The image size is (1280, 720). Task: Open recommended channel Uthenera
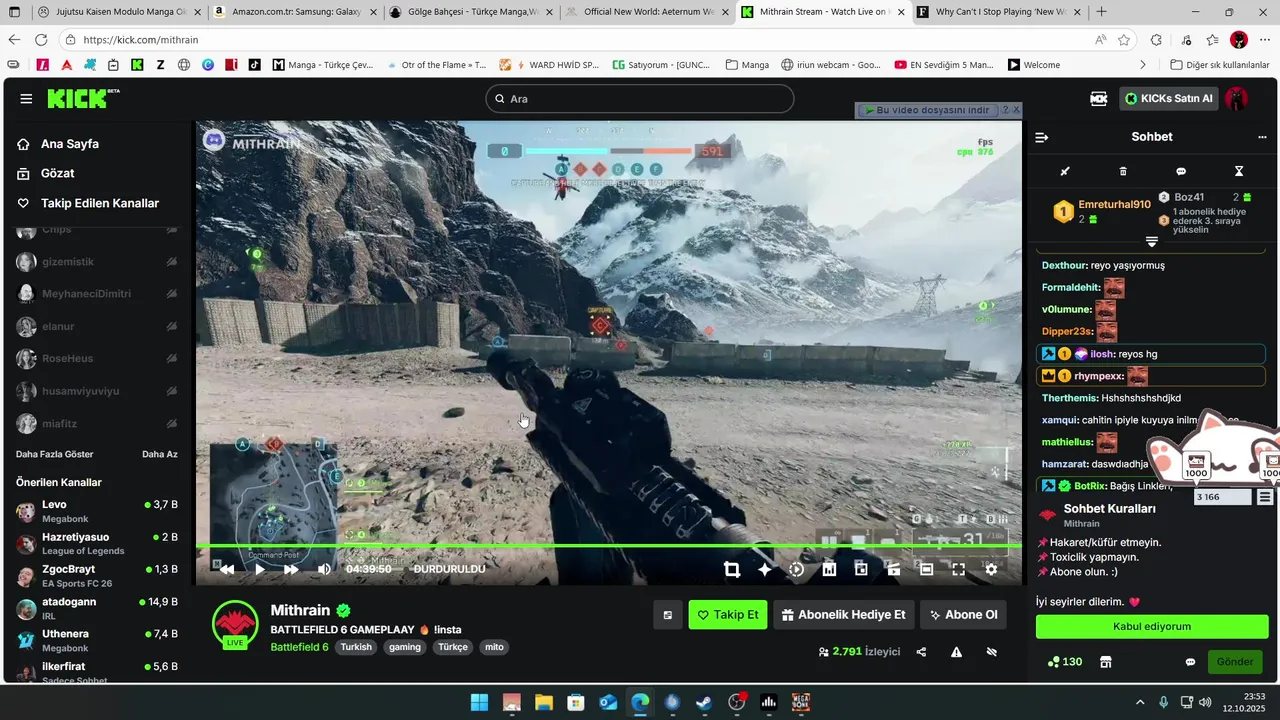click(96, 640)
